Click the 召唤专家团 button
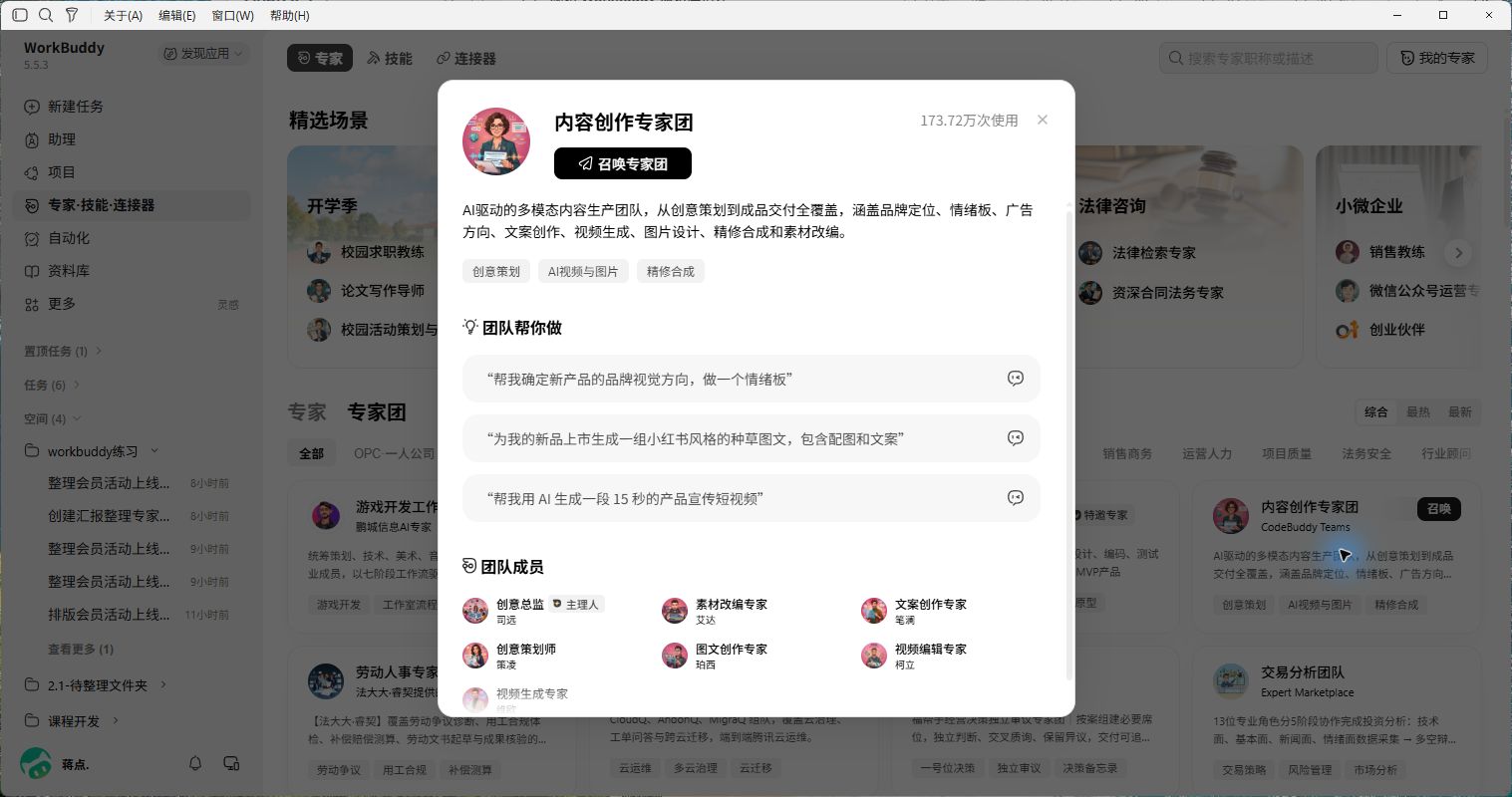The image size is (1512, 797). coord(623,163)
